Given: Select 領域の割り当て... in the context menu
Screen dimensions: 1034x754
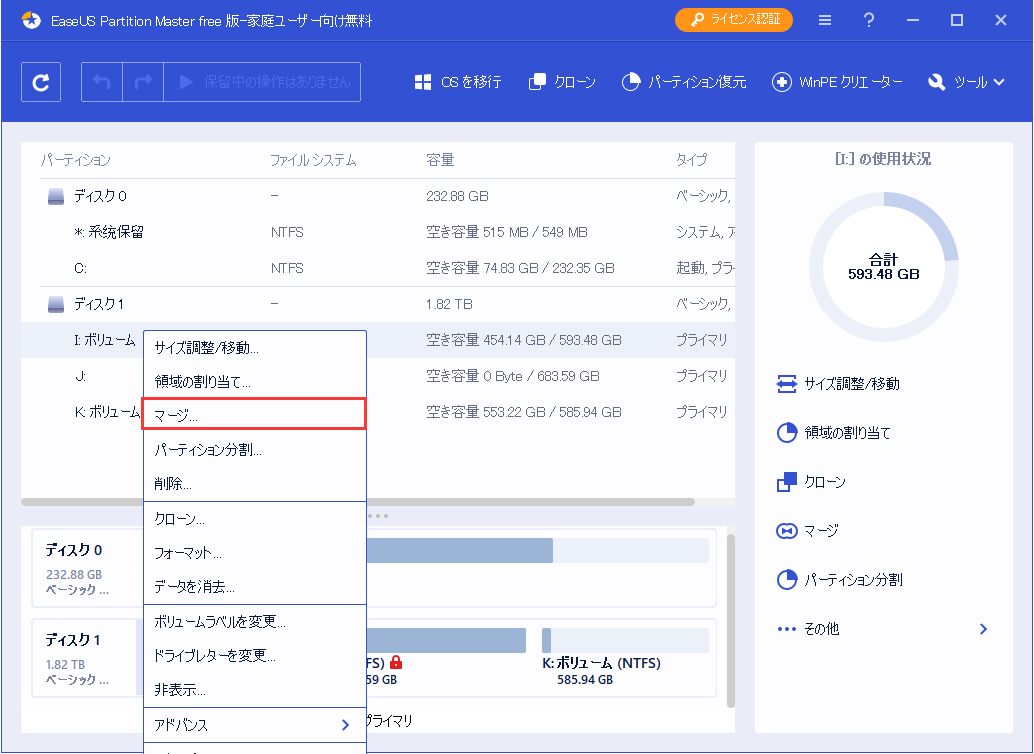Looking at the screenshot, I should tap(255, 382).
